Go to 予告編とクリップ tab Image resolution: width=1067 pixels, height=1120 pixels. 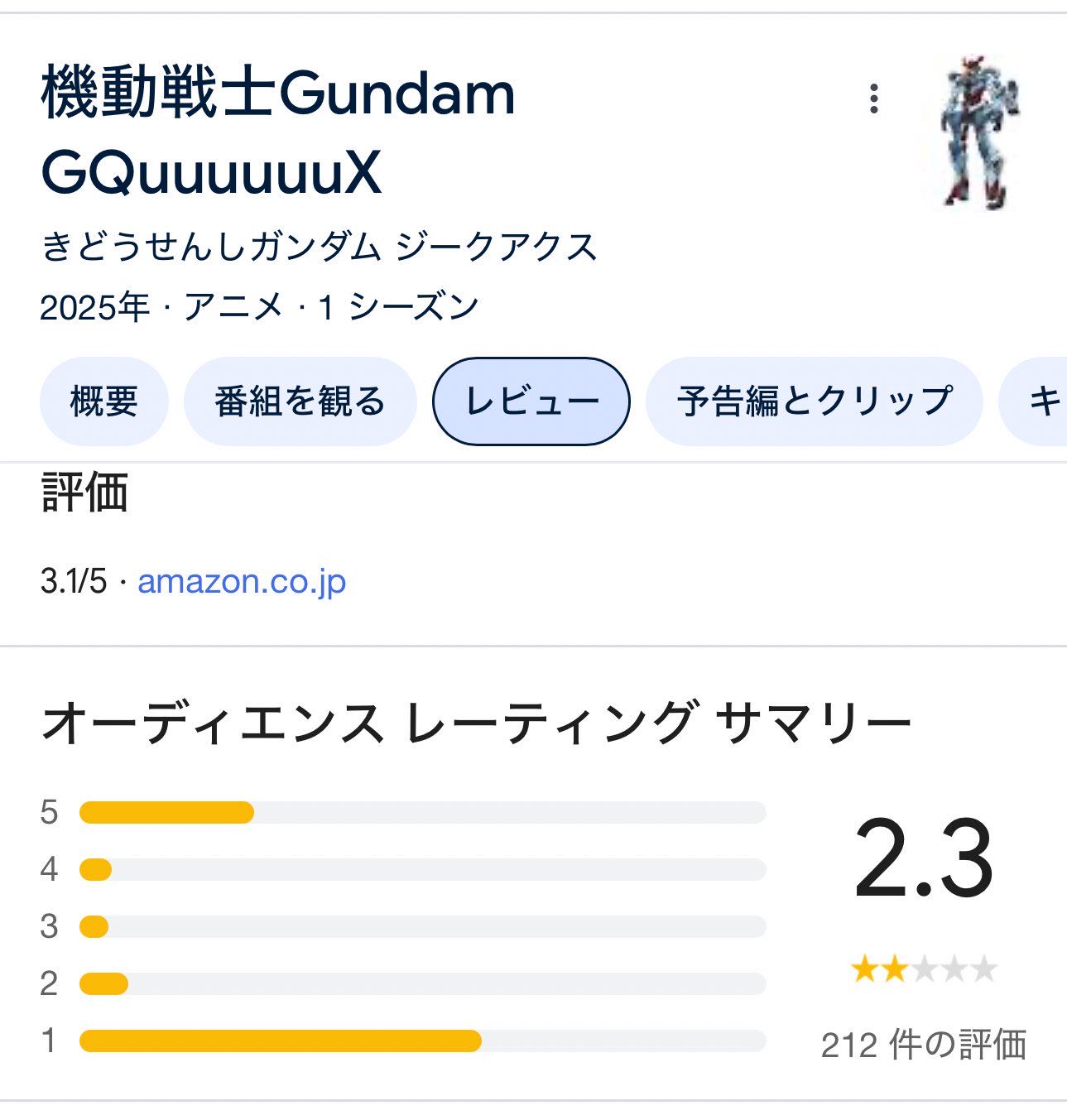pos(814,402)
